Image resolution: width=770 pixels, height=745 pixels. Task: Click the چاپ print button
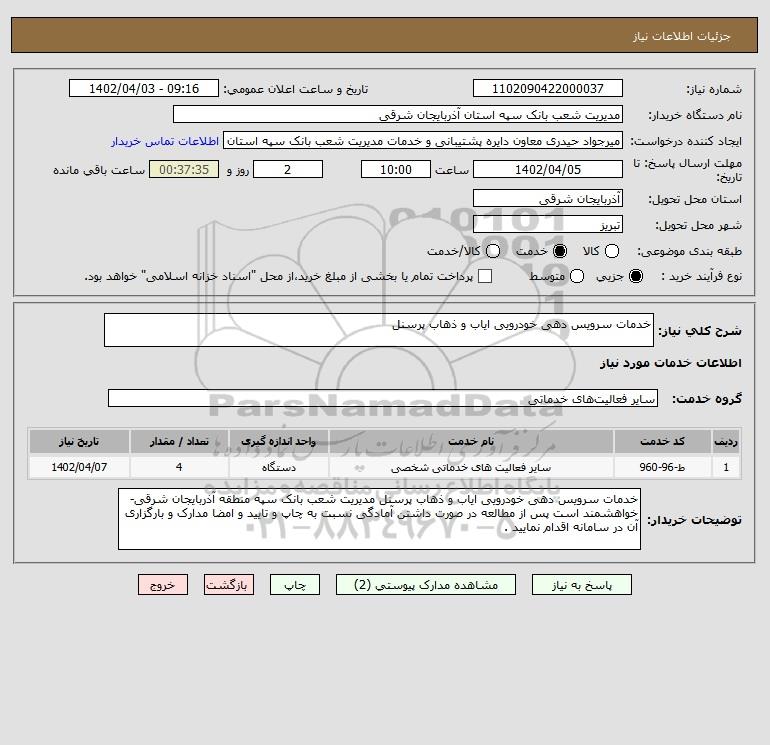[295, 585]
